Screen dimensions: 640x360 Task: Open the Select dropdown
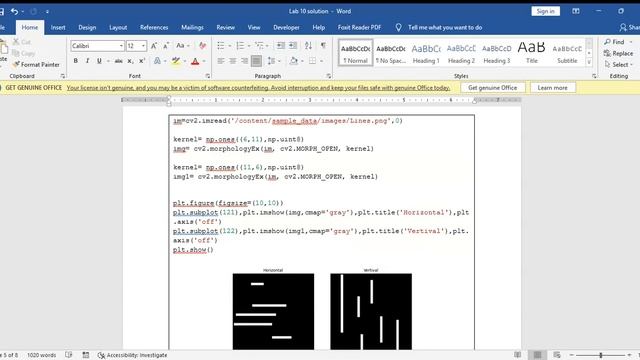(x=618, y=64)
